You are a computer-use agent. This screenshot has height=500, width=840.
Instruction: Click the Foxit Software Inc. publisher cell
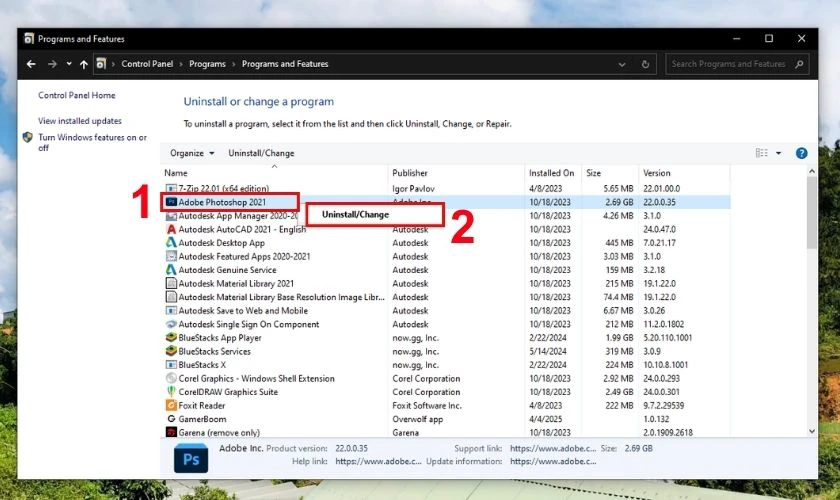[x=426, y=406]
